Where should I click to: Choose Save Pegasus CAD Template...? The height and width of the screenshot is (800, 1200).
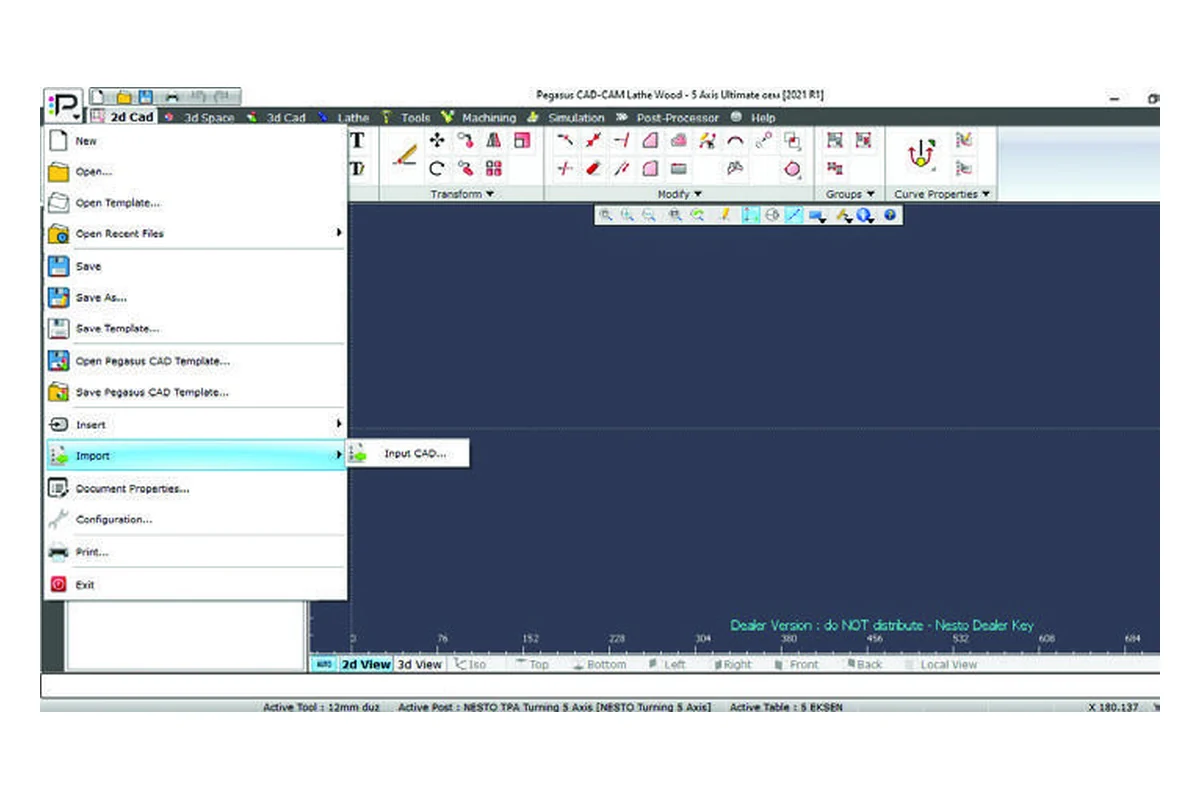(195, 392)
